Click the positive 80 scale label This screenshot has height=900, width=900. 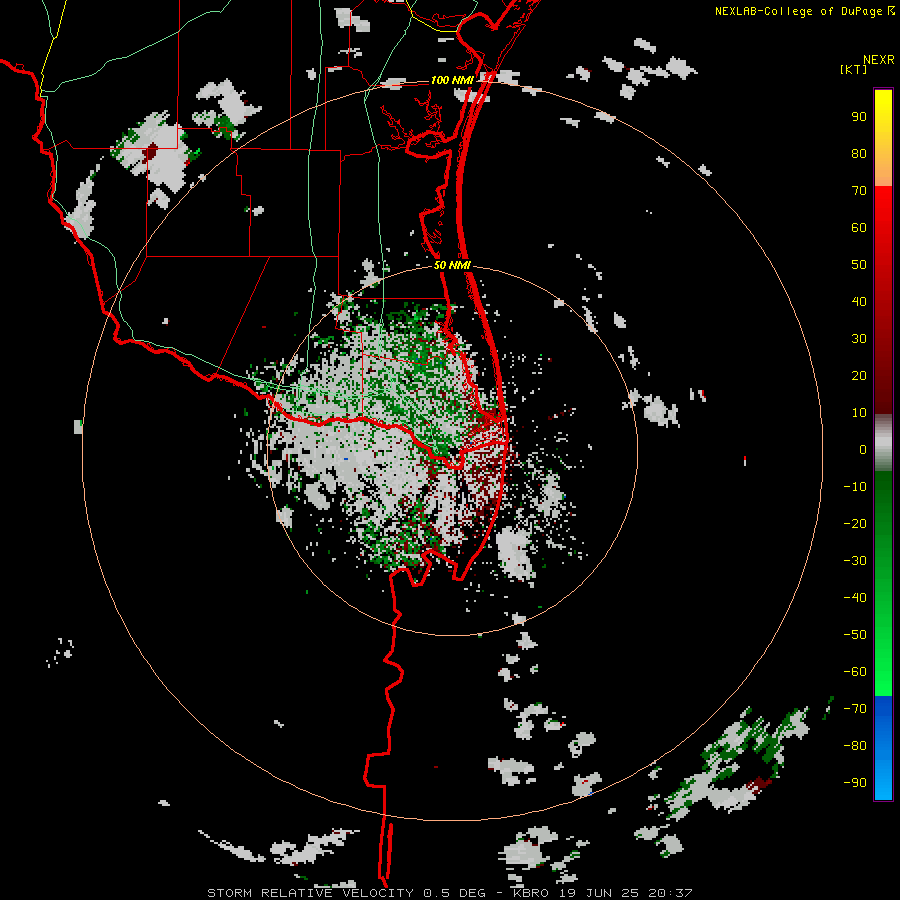859,154
